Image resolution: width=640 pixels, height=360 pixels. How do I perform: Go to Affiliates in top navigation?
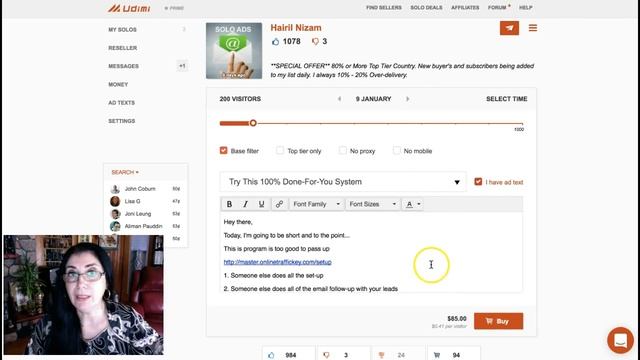pos(465,8)
